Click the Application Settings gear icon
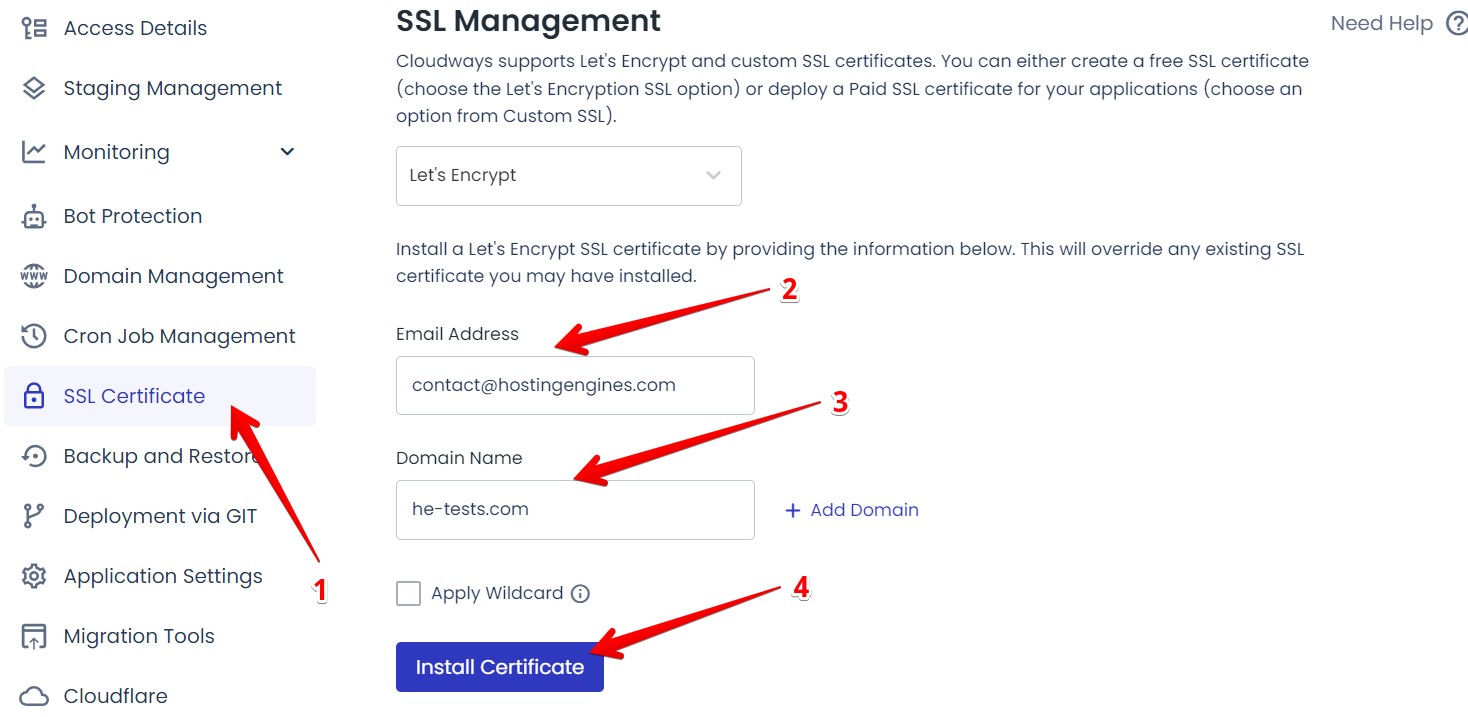 pos(34,576)
